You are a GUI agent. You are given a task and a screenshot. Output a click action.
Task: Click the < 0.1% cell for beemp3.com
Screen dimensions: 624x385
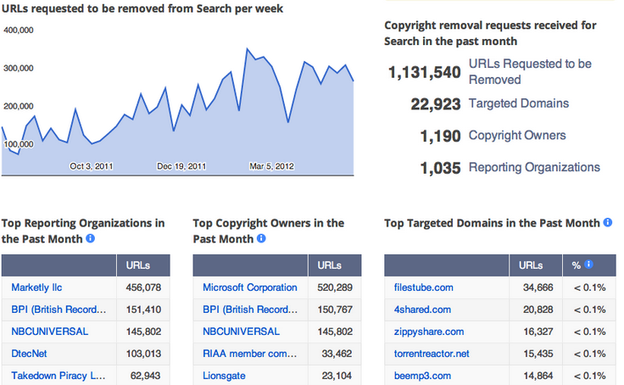tap(589, 375)
